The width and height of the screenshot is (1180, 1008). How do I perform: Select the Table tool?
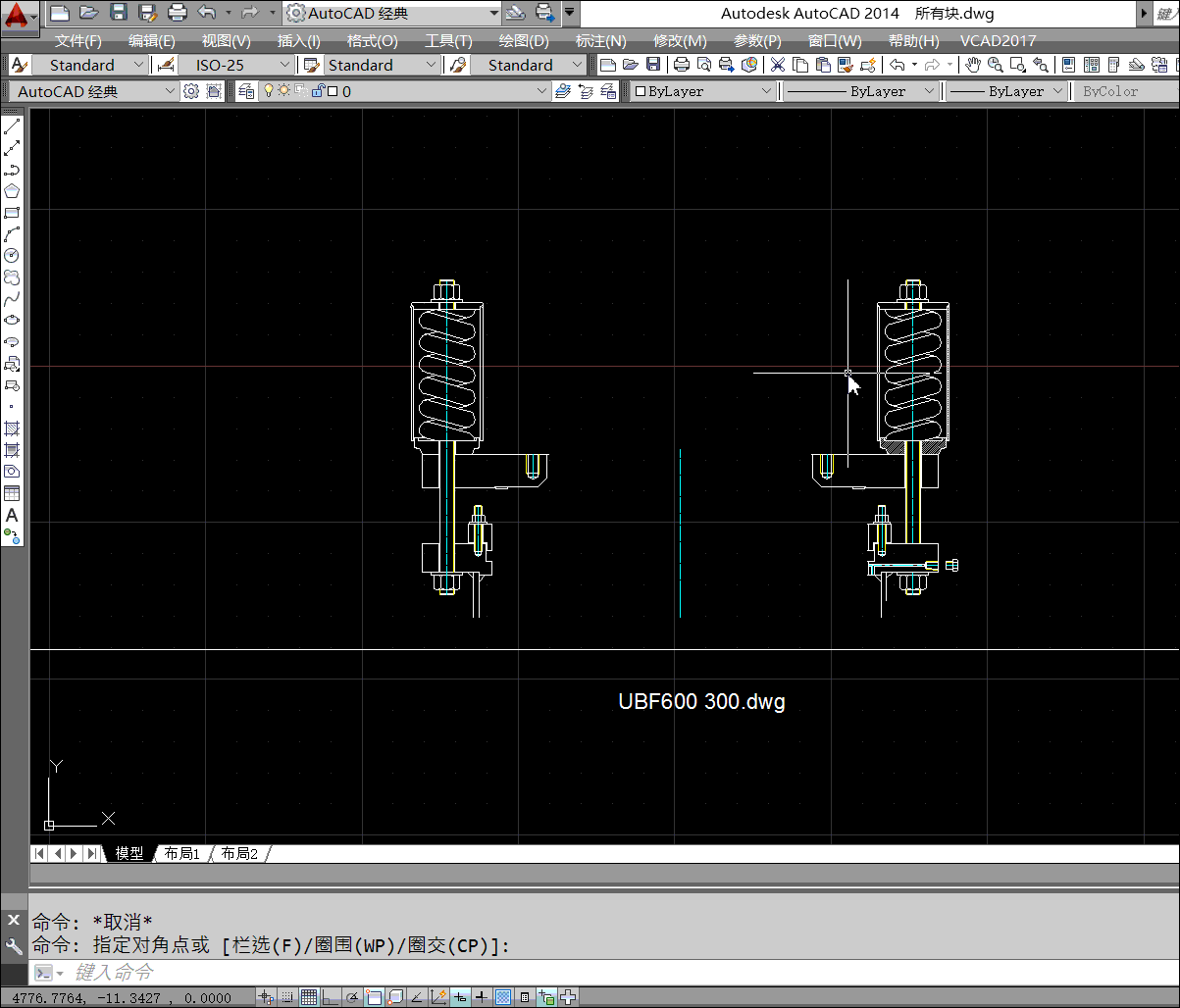click(x=12, y=493)
